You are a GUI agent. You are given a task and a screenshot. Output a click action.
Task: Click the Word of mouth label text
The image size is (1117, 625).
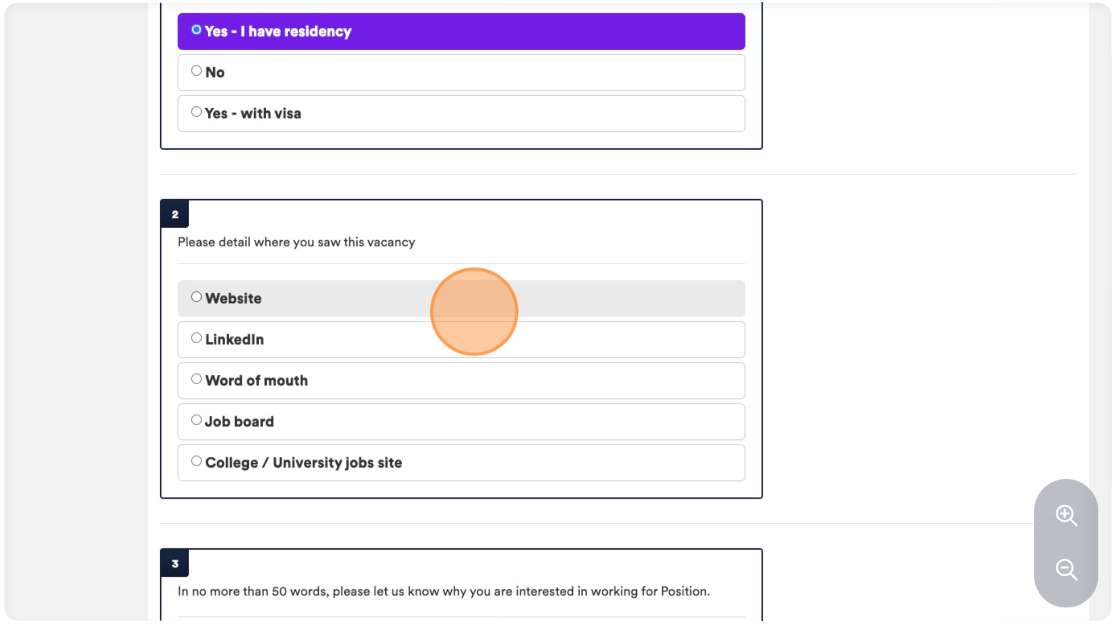click(256, 381)
